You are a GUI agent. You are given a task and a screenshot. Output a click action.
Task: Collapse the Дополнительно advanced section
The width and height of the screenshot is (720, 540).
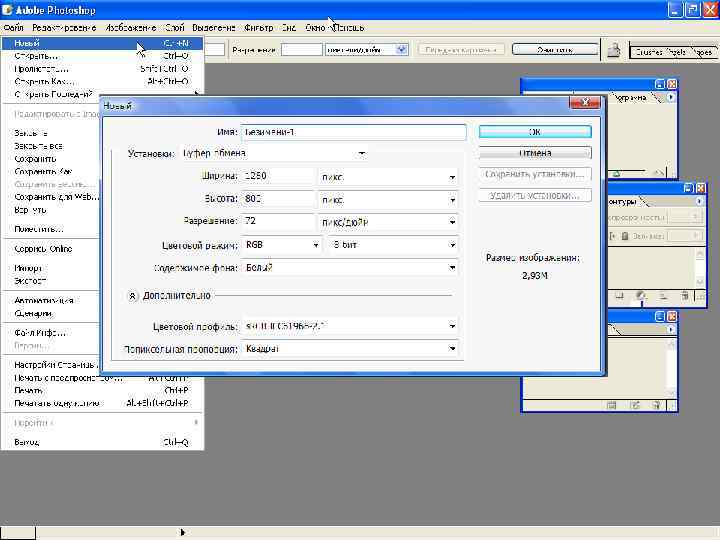pyautogui.click(x=132, y=296)
